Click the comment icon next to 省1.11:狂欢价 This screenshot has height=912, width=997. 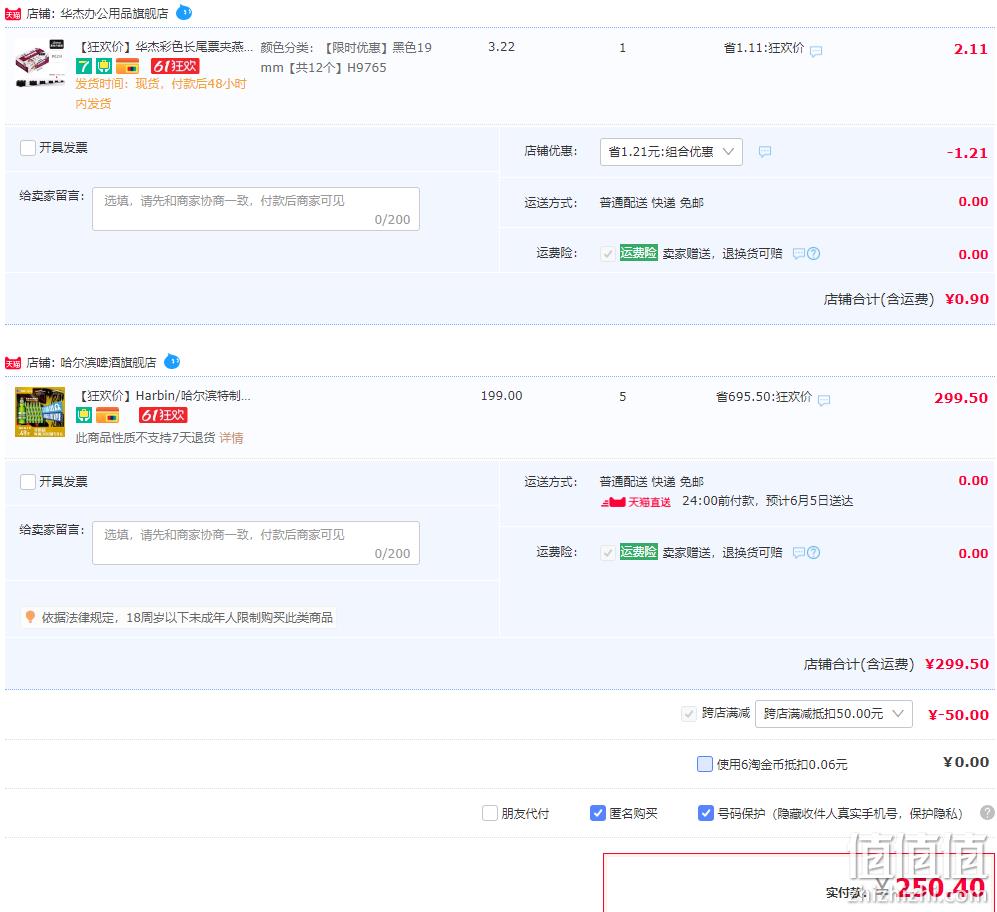click(x=816, y=51)
